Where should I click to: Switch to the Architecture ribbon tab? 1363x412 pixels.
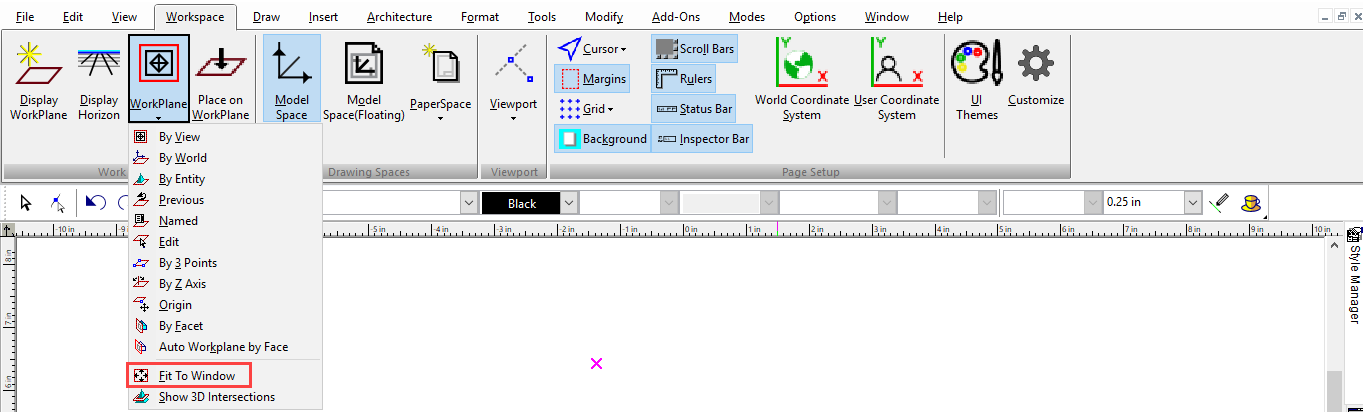point(399,17)
